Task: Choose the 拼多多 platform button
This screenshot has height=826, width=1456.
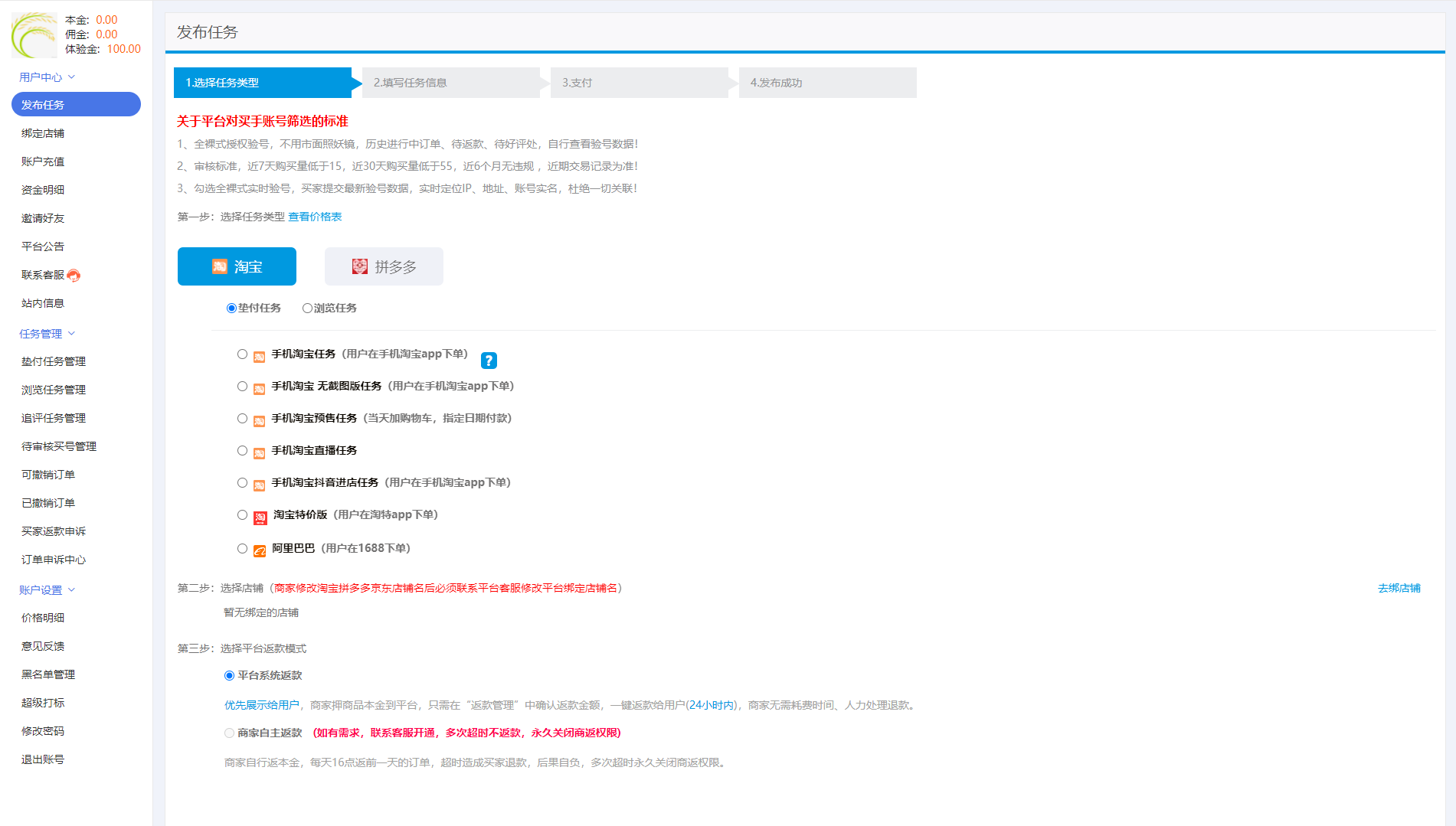Action: click(384, 266)
